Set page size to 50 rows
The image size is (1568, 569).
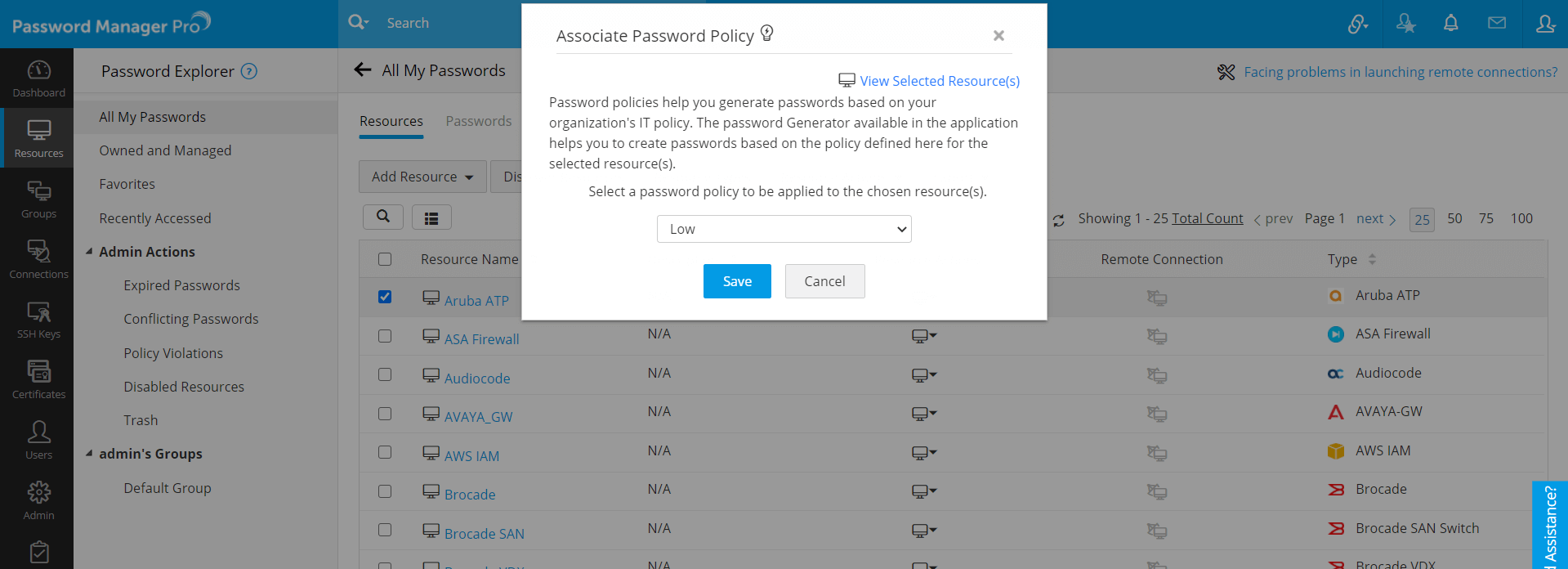[x=1454, y=218]
